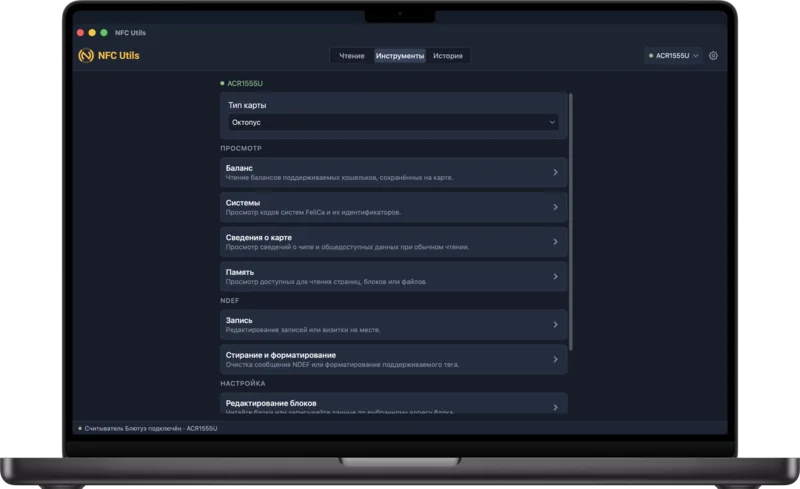Click chevron on Стирание и форматирование row

coord(555,359)
